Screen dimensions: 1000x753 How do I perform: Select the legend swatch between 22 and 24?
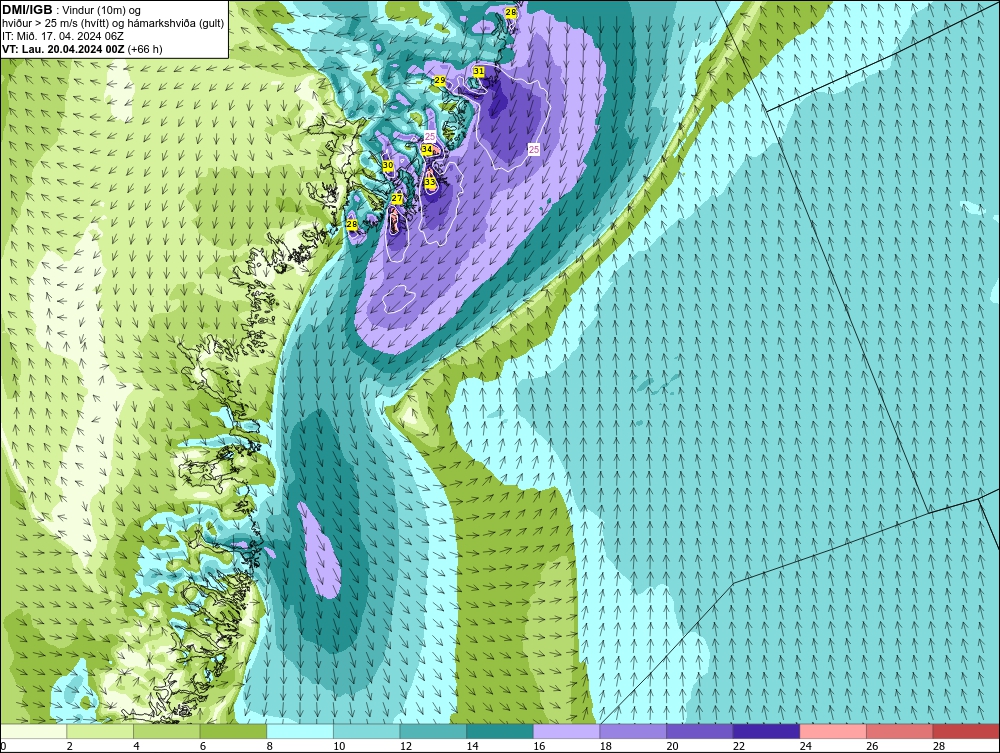click(766, 731)
